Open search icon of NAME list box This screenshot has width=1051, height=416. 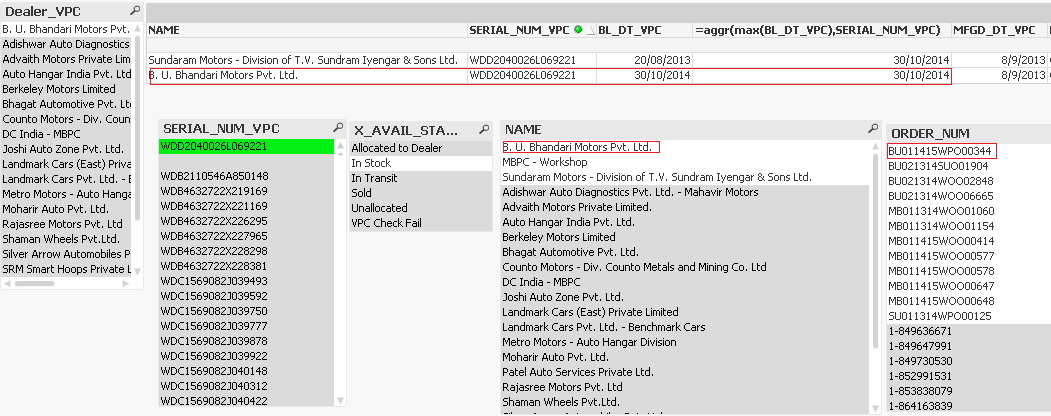873,127
